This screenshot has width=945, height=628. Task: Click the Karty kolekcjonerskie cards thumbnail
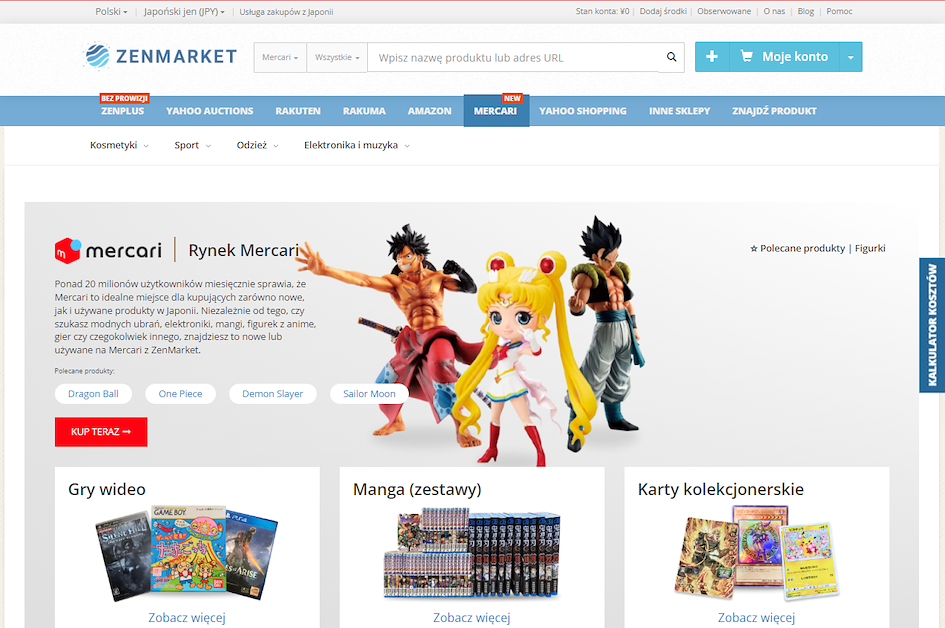tap(756, 552)
